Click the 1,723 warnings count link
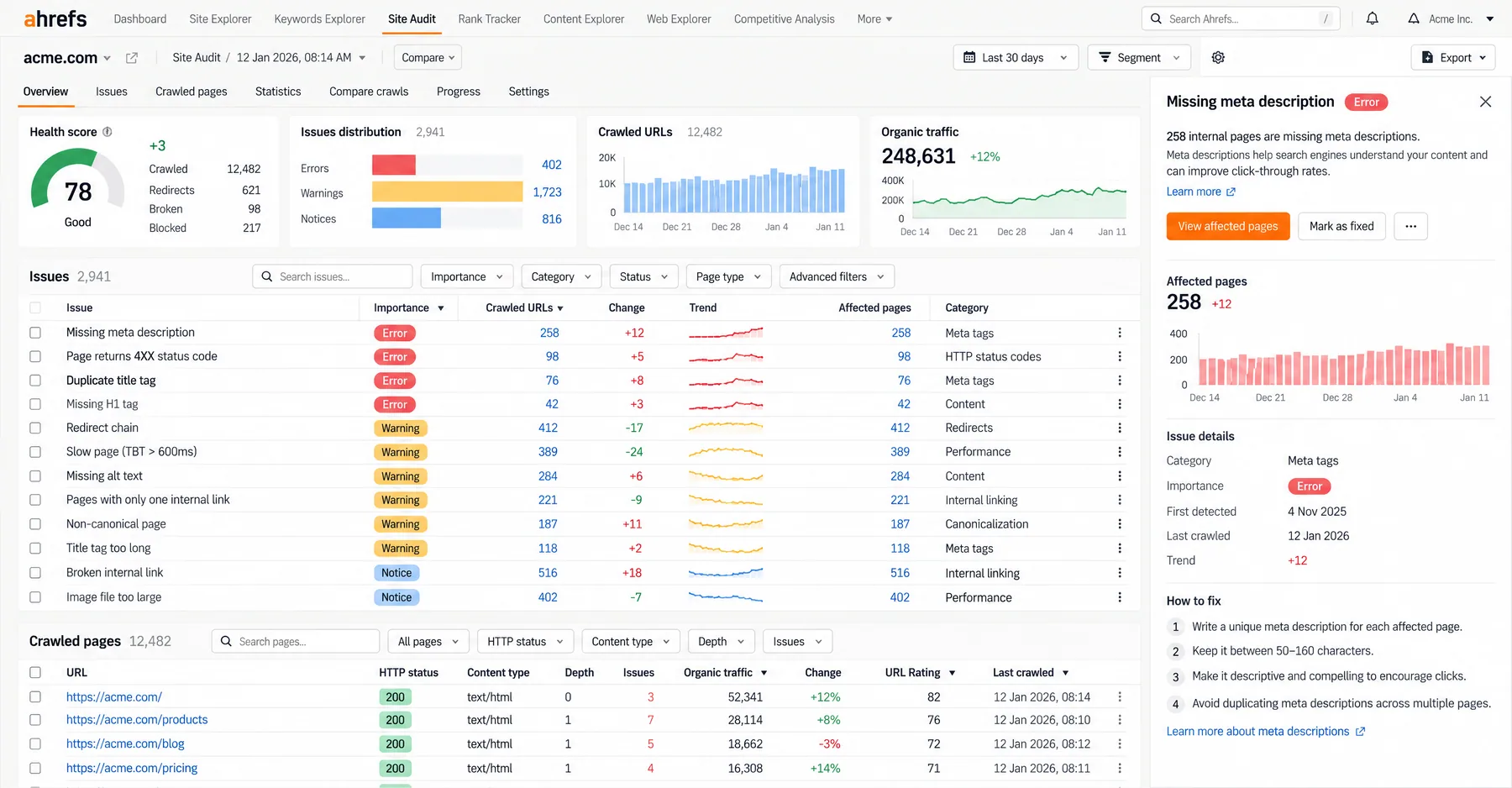The image size is (1512, 788). [548, 192]
